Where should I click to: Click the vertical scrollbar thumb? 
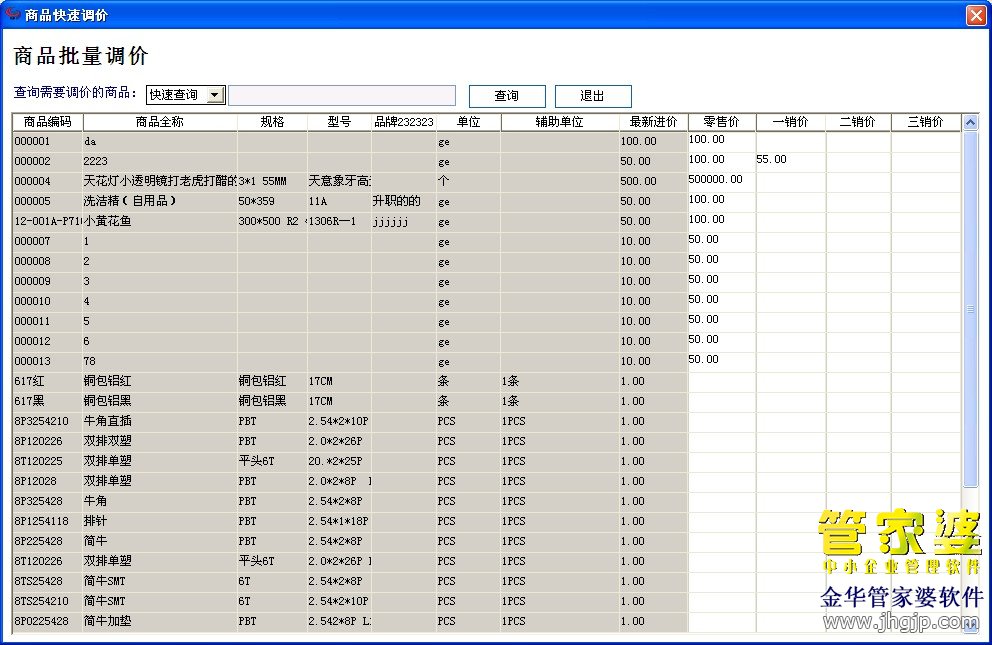970,309
